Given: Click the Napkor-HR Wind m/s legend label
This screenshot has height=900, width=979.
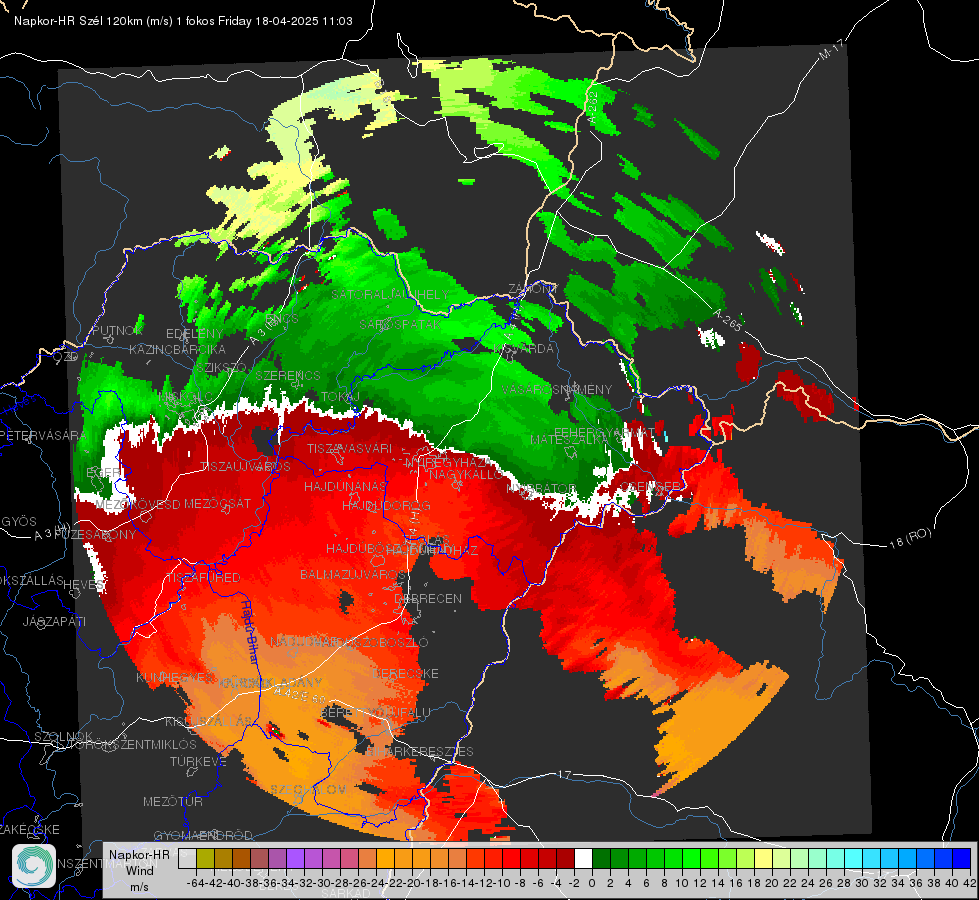Looking at the screenshot, I should coord(139,870).
